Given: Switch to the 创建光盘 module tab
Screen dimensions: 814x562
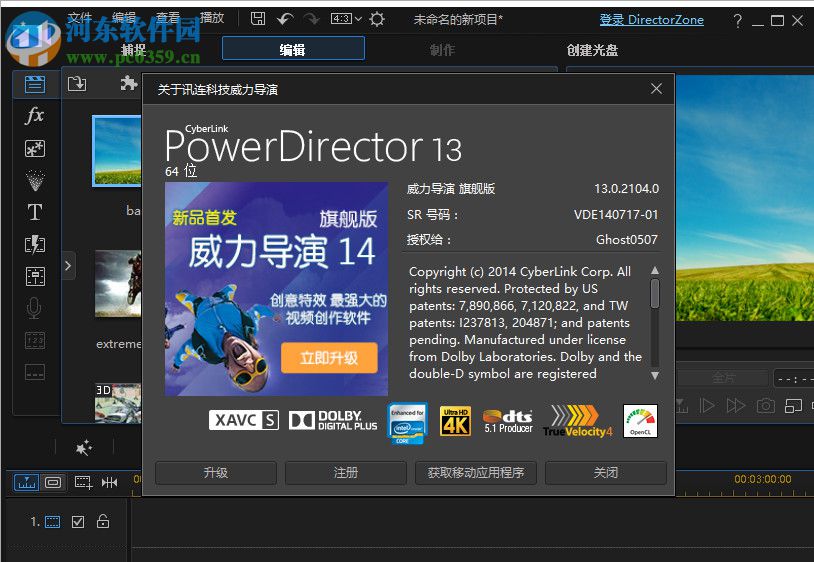Looking at the screenshot, I should 592,50.
